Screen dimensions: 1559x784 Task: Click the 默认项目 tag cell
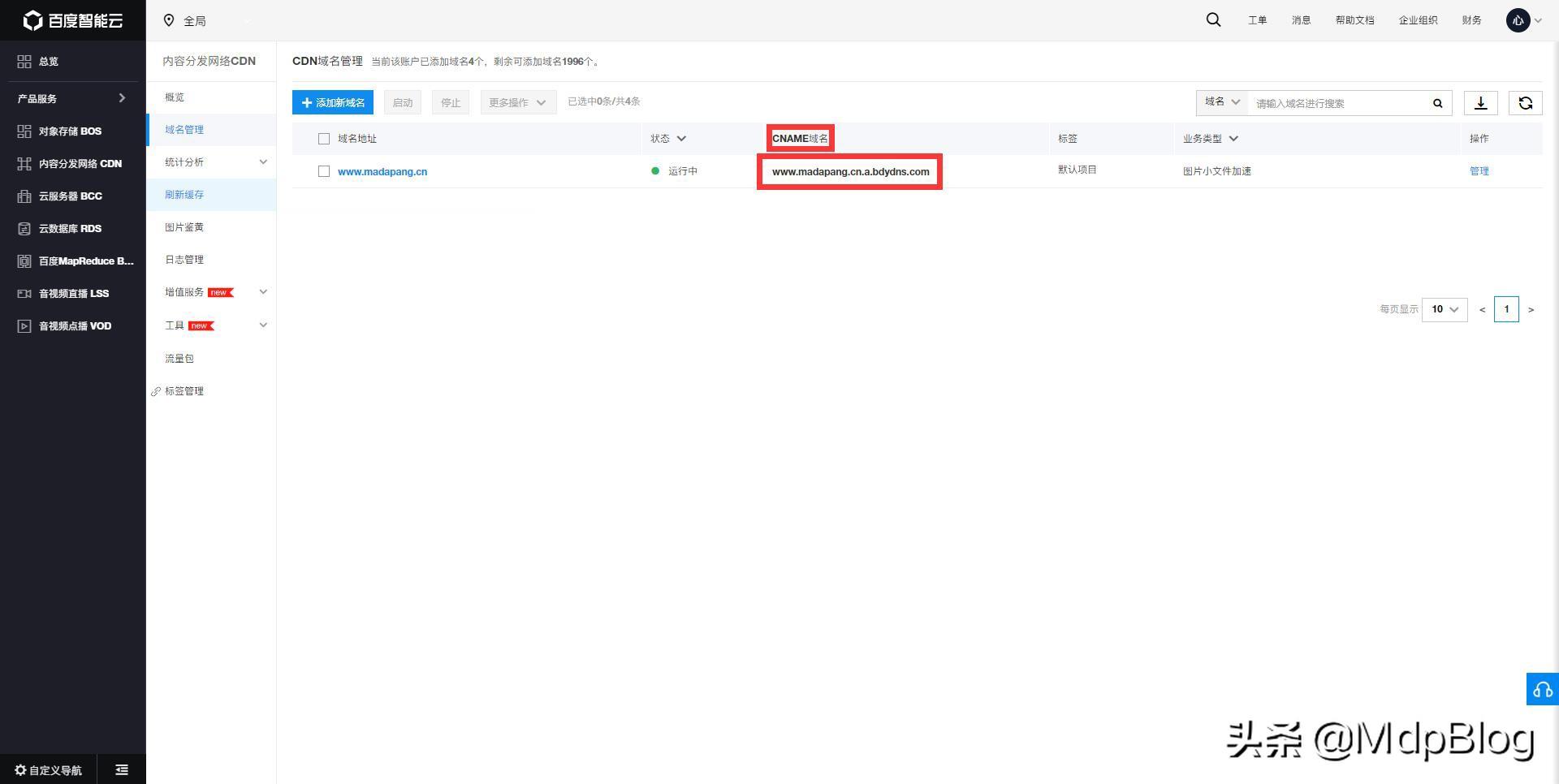pos(1077,170)
